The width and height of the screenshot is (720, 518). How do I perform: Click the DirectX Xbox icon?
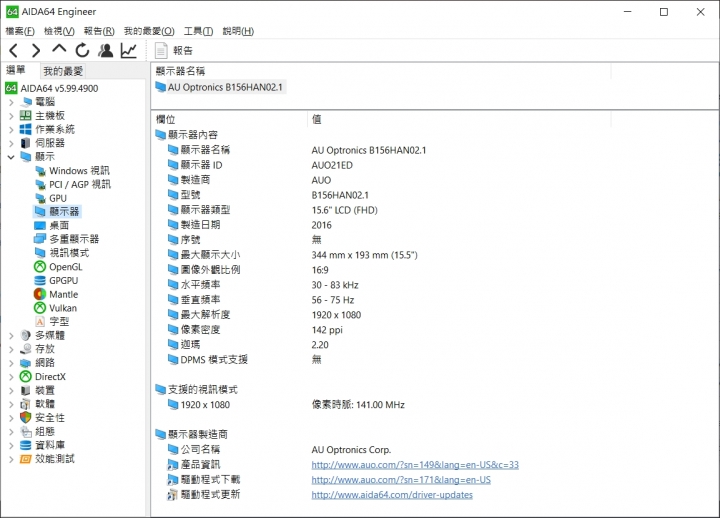25,377
